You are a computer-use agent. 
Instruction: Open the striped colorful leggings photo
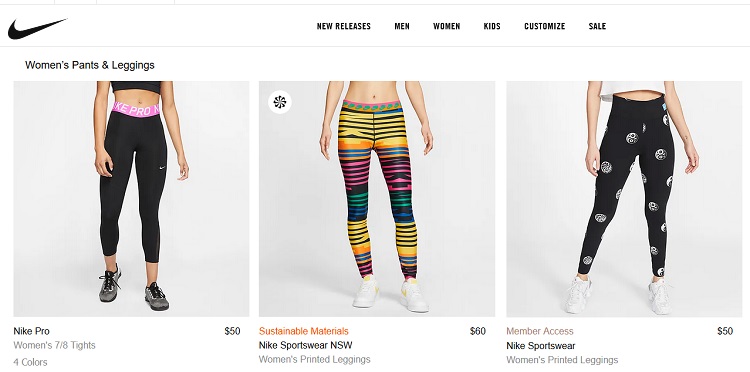coord(377,199)
